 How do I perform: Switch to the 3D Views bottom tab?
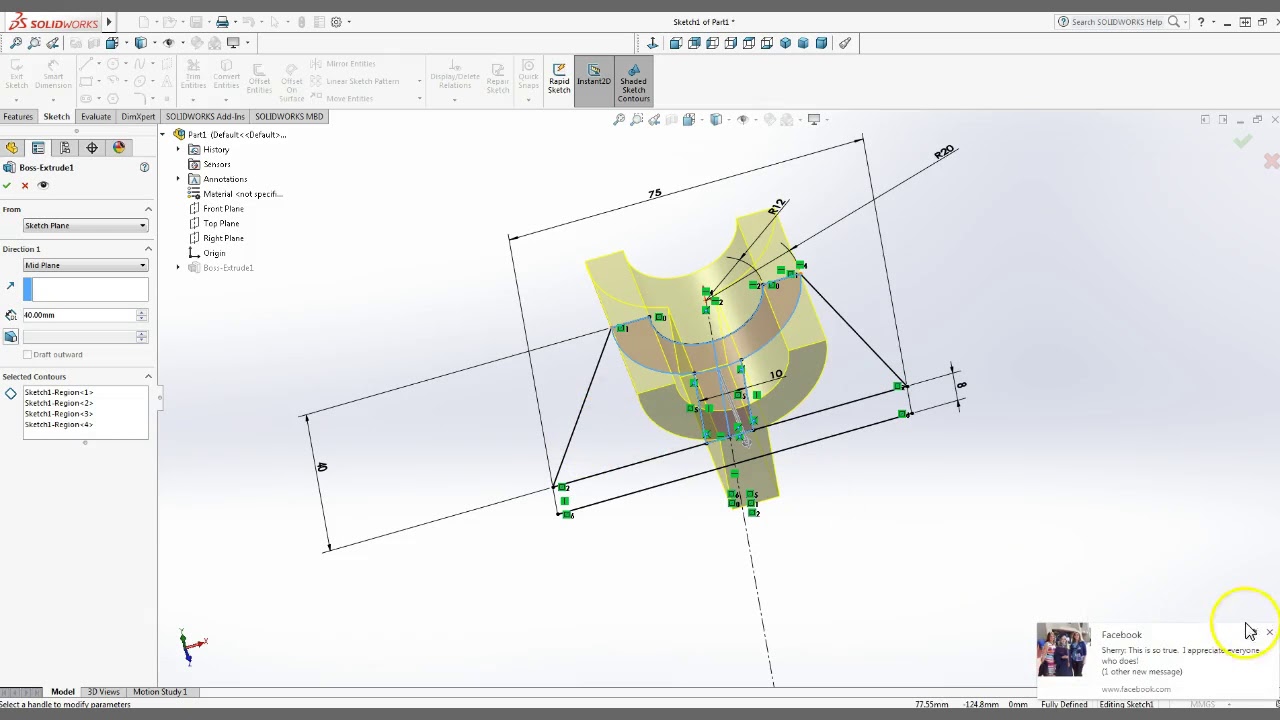point(103,692)
